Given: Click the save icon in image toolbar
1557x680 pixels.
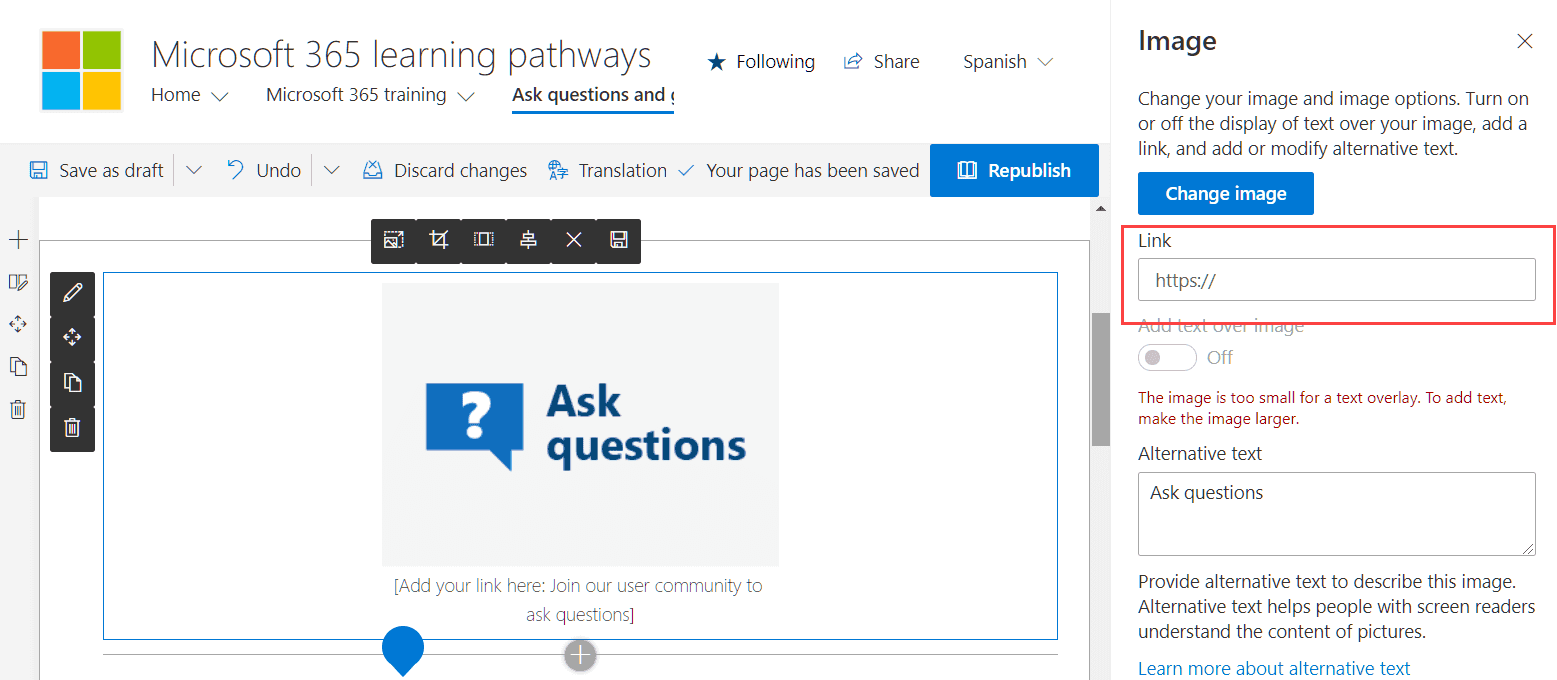Looking at the screenshot, I should click(618, 240).
